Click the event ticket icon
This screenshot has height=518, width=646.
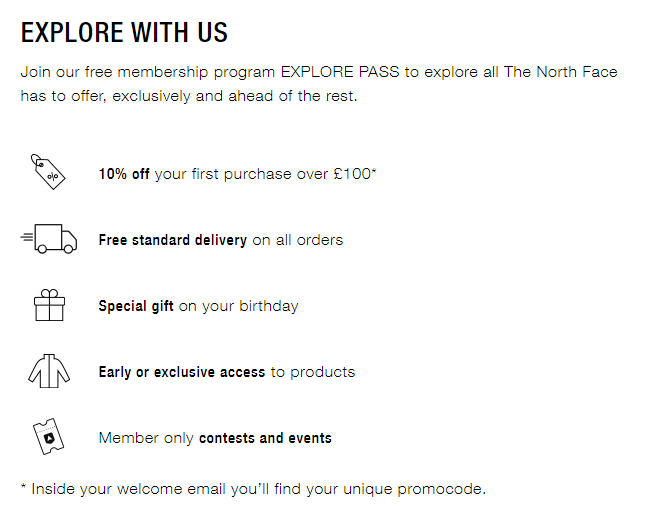(49, 436)
